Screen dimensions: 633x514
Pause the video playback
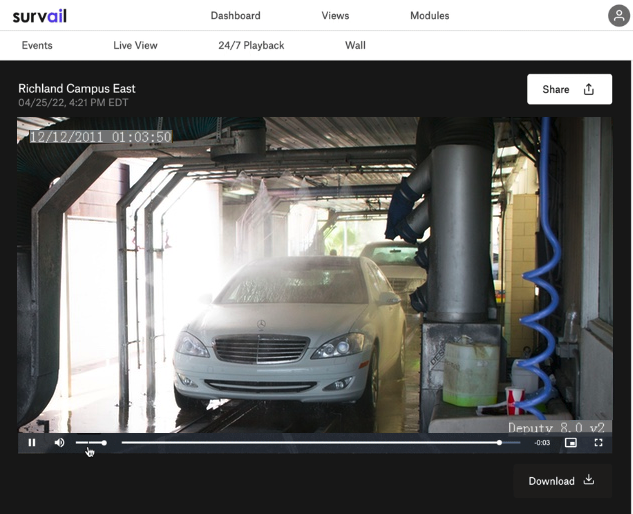coord(32,443)
